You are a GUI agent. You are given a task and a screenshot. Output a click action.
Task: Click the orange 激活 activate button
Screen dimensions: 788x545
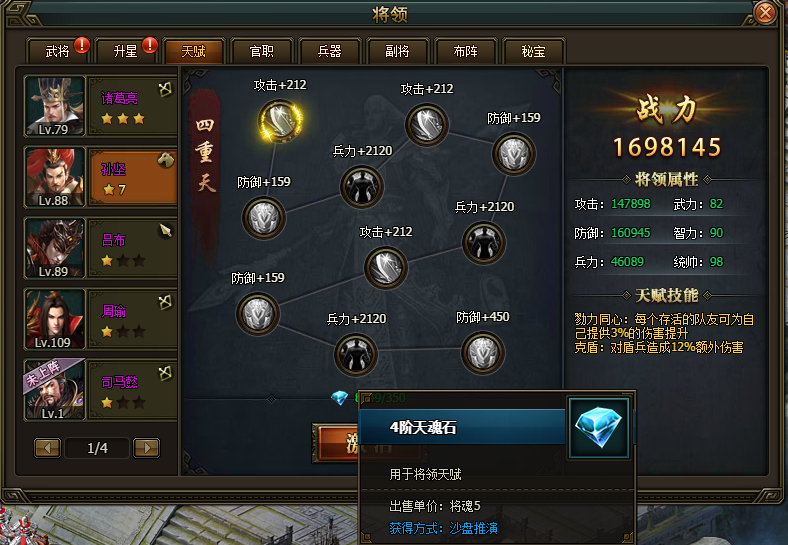pos(337,442)
